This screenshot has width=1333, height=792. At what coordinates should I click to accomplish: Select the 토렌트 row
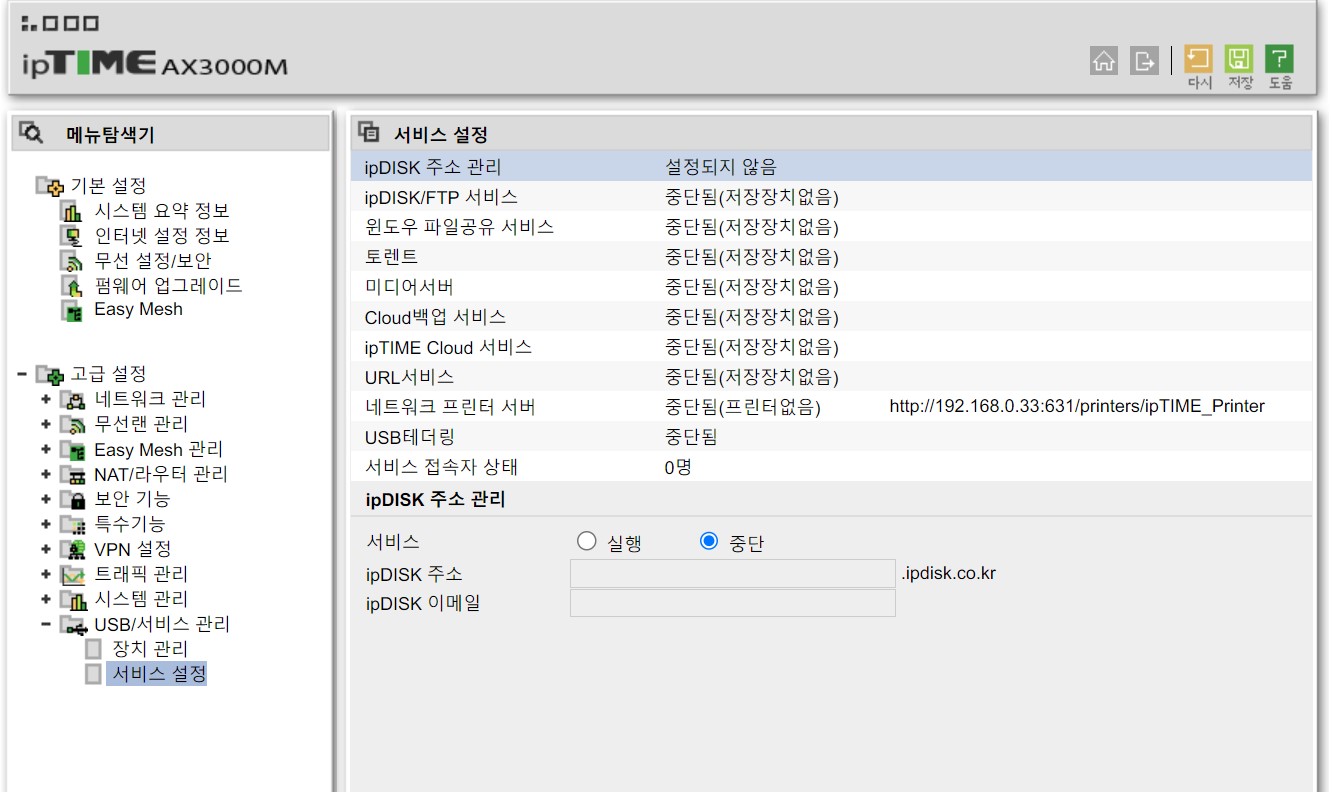coord(832,257)
